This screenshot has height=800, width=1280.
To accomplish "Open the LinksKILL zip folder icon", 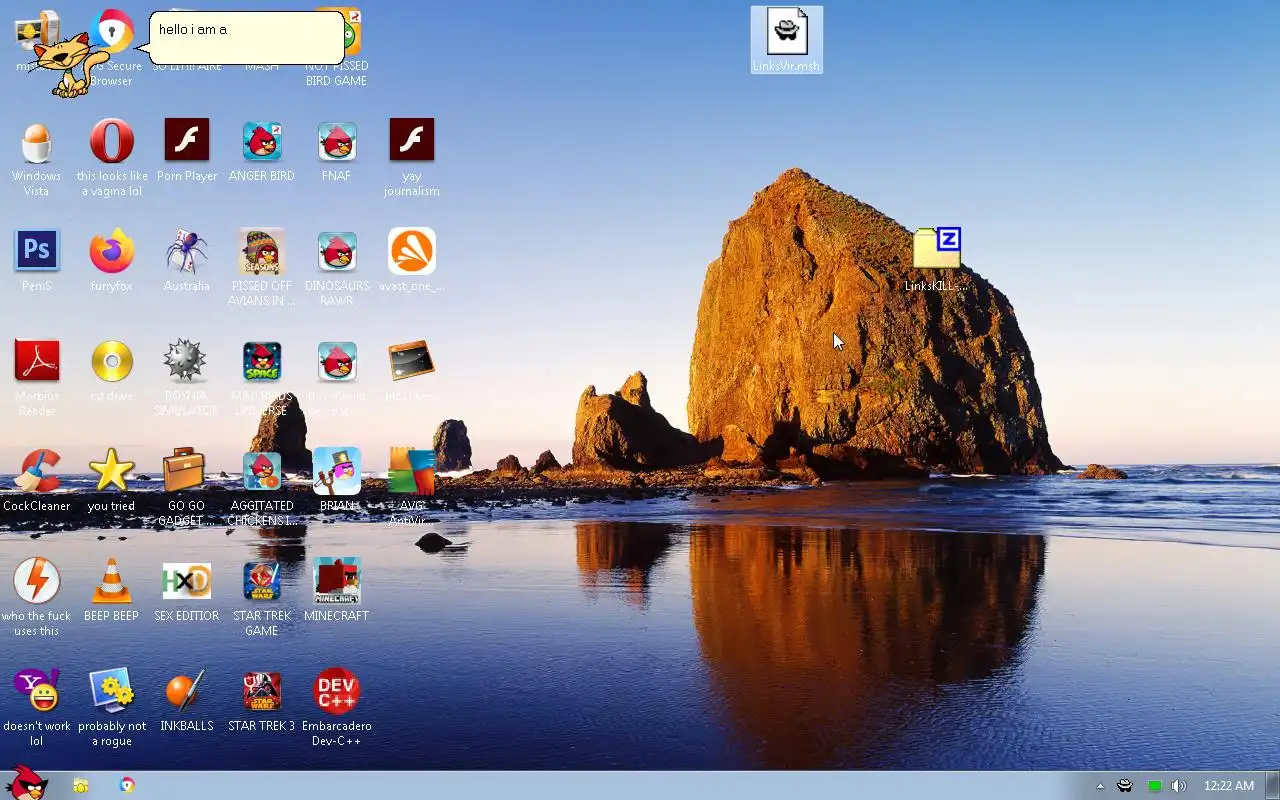I will pyautogui.click(x=937, y=250).
